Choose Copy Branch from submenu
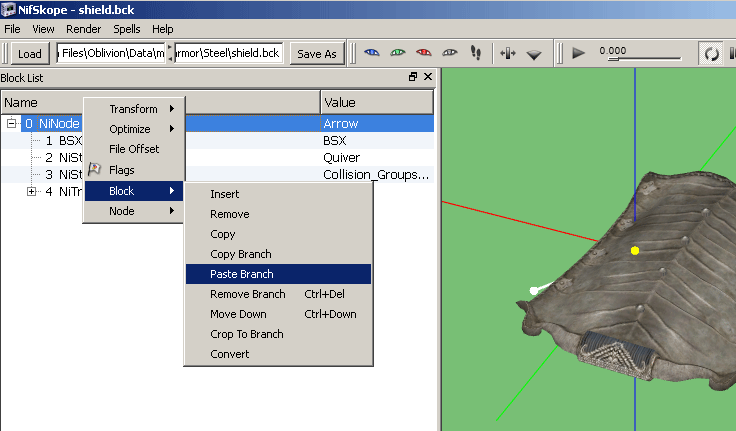The height and width of the screenshot is (431, 736). pos(278,254)
